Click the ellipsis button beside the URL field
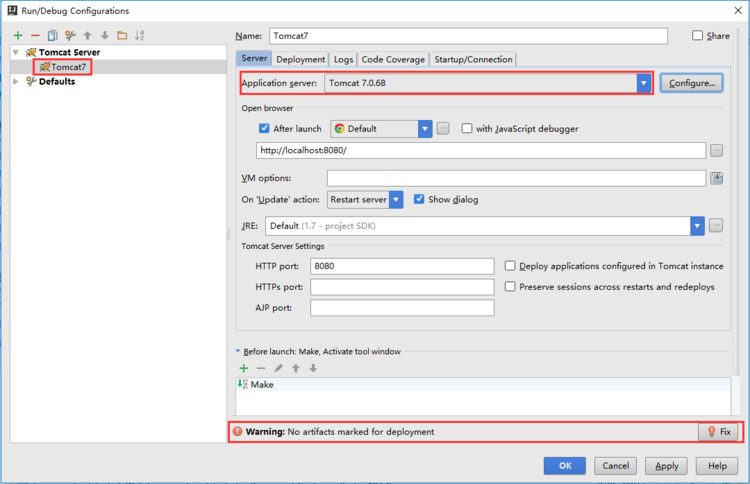This screenshot has width=750, height=484. 716,151
